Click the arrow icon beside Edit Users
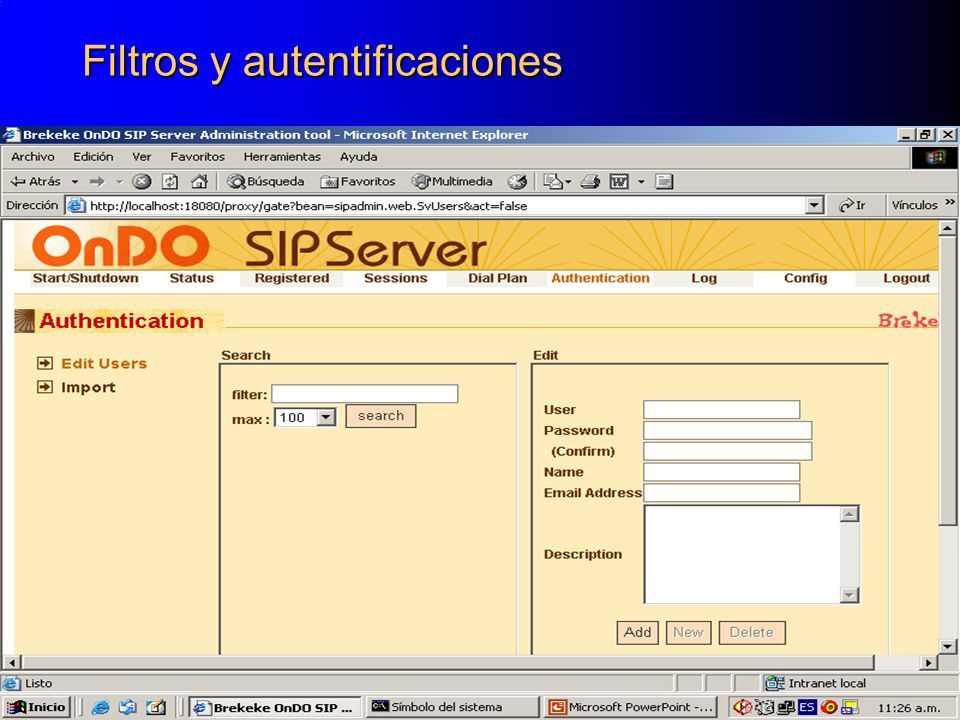 (45, 363)
